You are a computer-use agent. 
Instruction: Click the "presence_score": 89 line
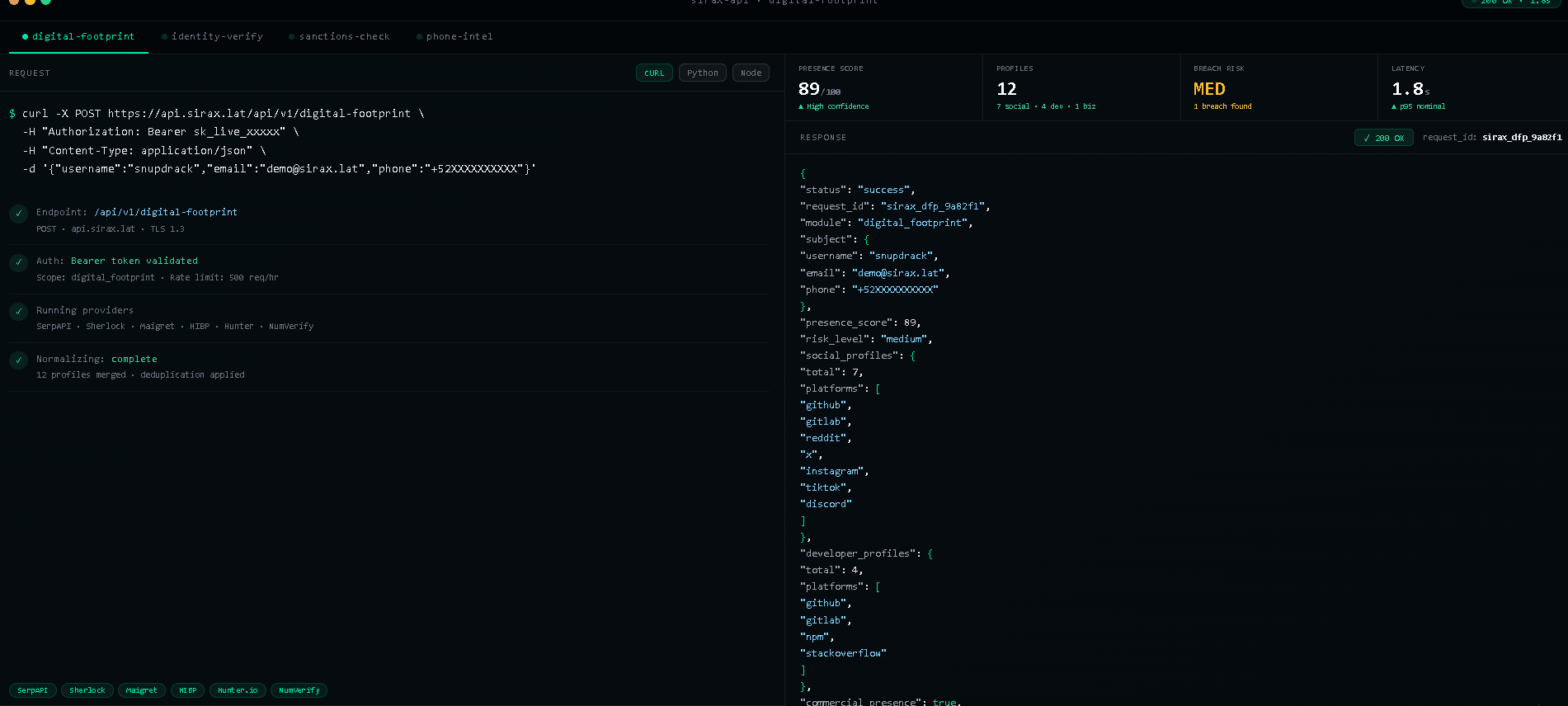[860, 322]
